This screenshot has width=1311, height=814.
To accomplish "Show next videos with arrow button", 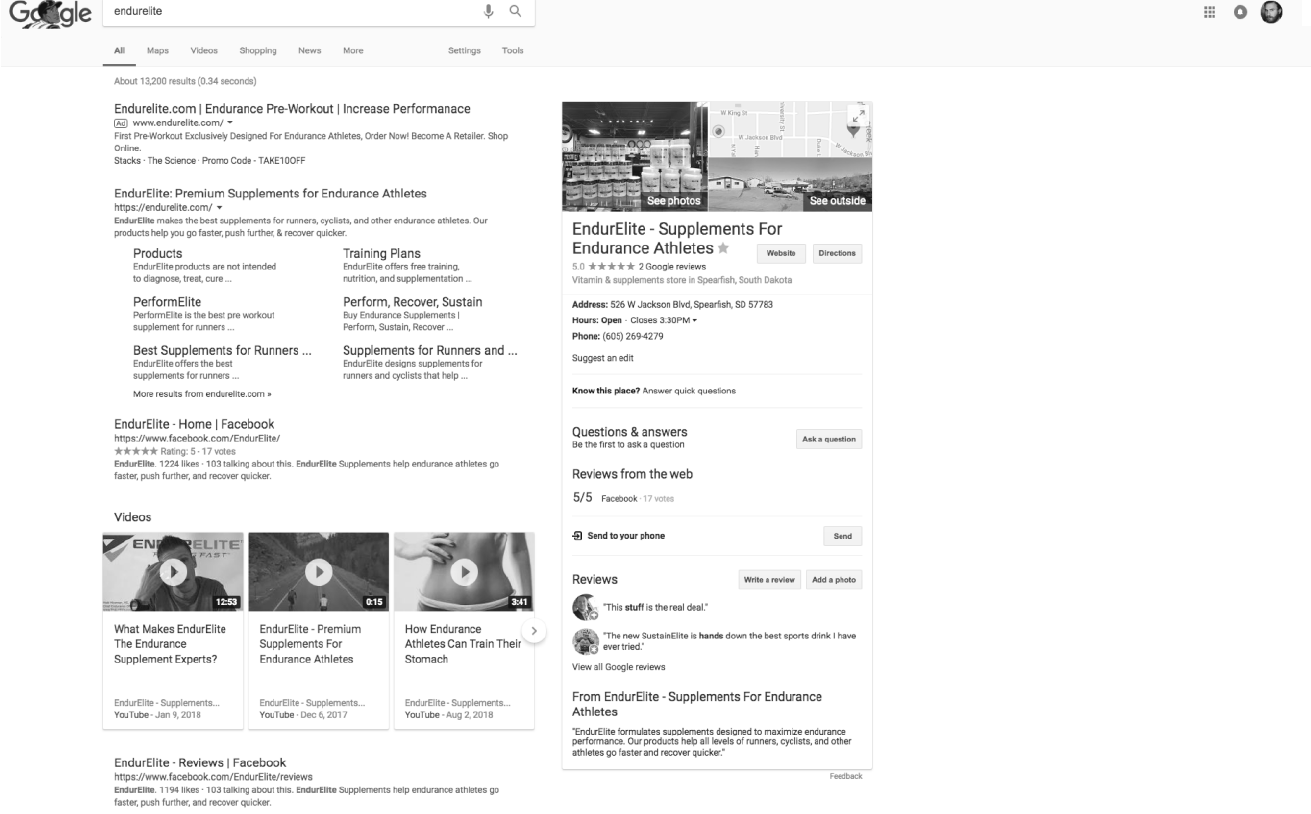I will [534, 631].
